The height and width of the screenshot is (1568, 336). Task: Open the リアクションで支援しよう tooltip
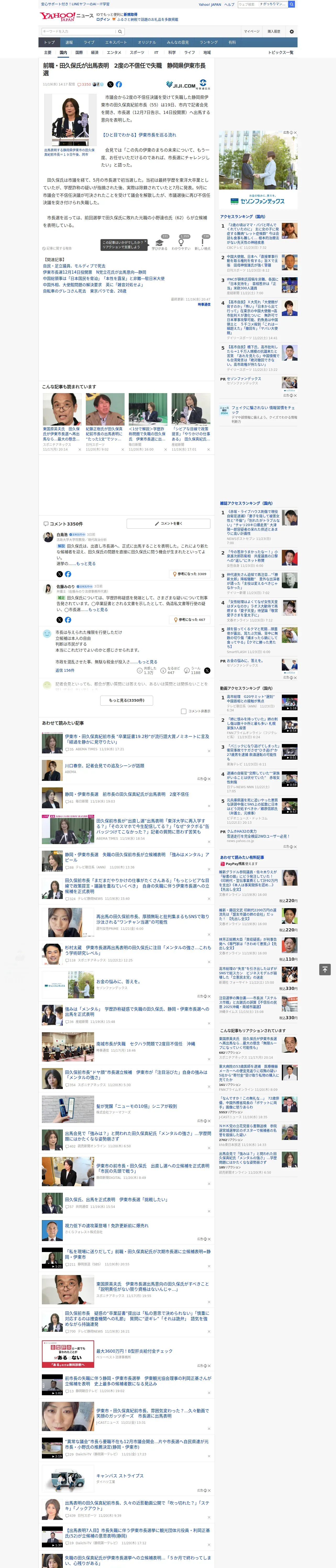[124, 245]
